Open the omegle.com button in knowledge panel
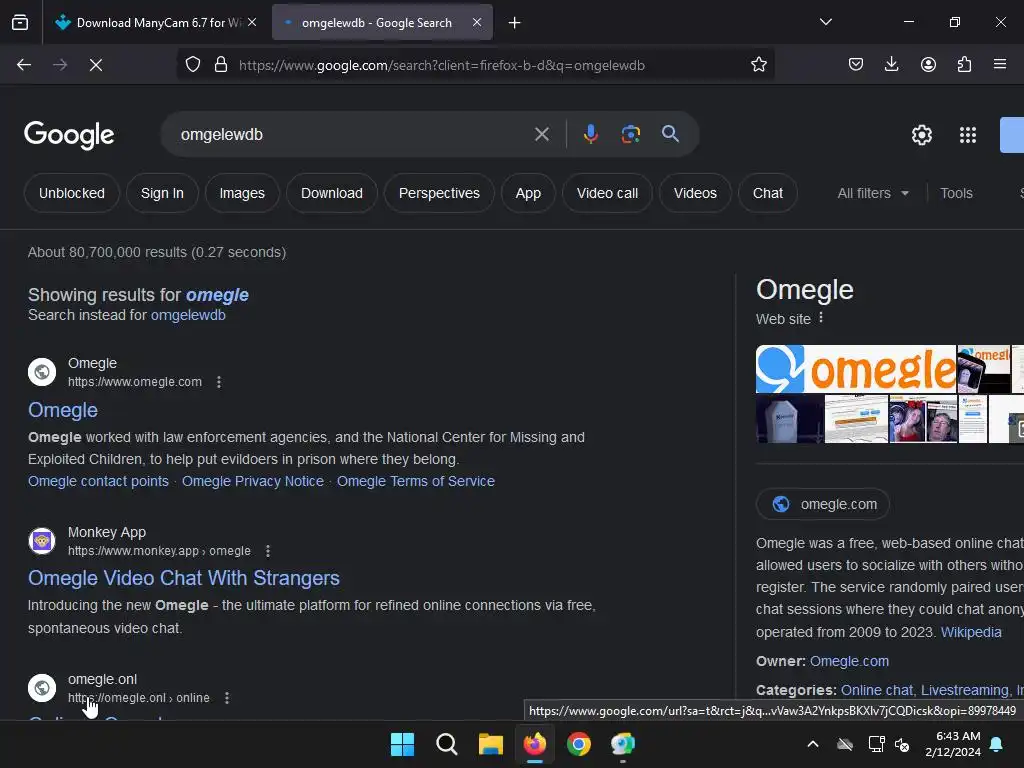The height and width of the screenshot is (768, 1024). click(x=823, y=504)
